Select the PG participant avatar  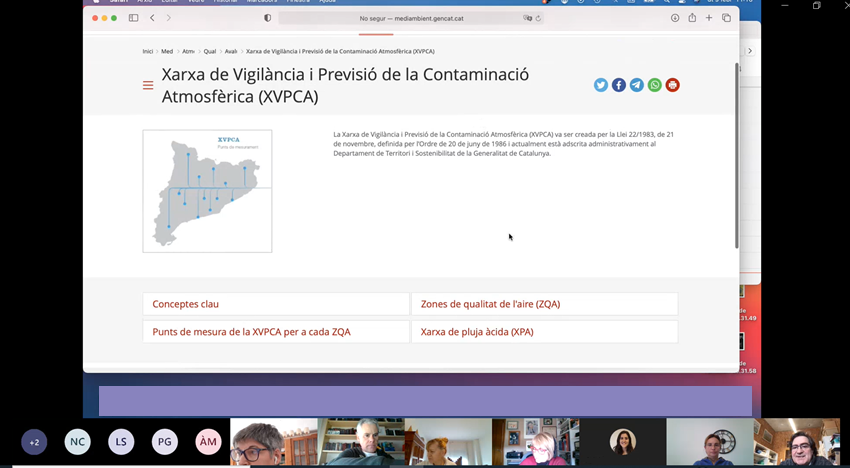[x=164, y=442]
